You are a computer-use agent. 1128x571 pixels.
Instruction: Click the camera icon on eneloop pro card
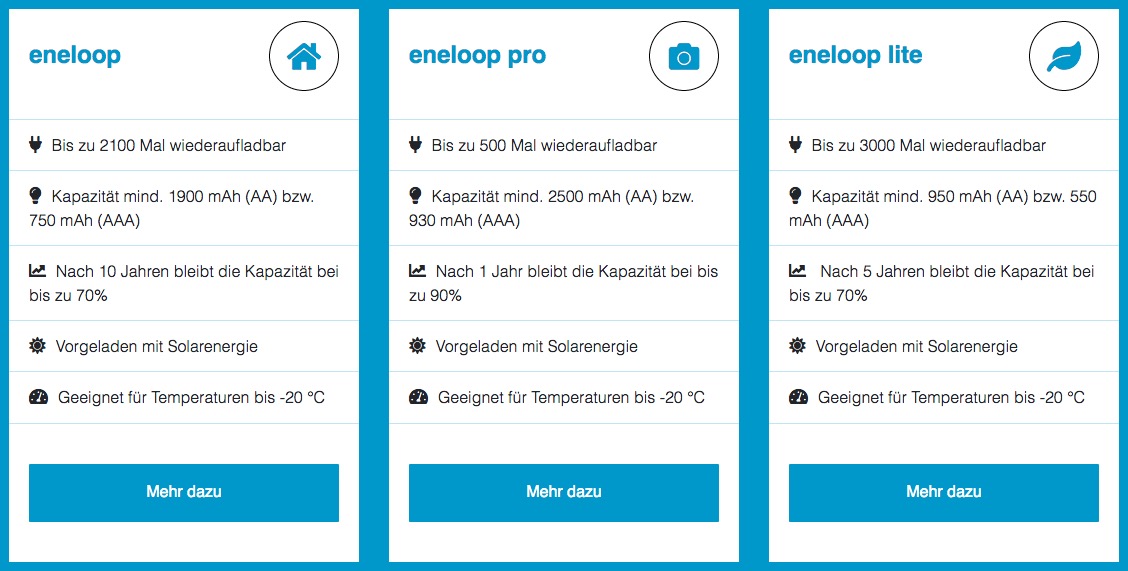(684, 57)
